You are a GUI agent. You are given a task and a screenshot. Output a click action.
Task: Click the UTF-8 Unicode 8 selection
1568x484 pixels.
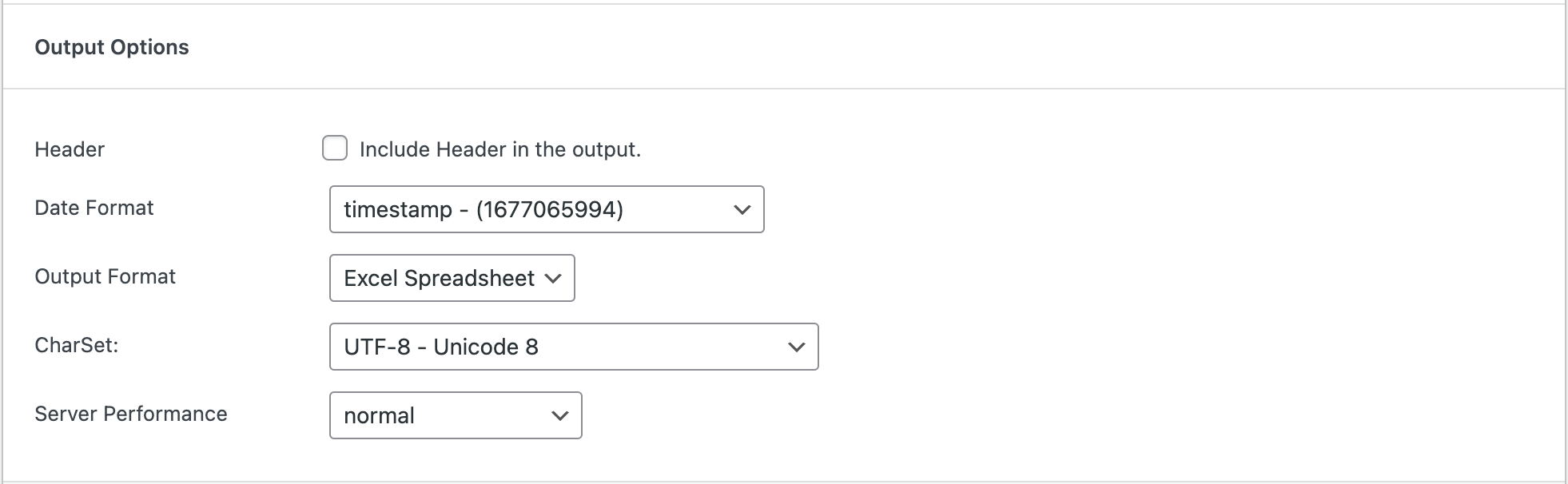(x=442, y=346)
